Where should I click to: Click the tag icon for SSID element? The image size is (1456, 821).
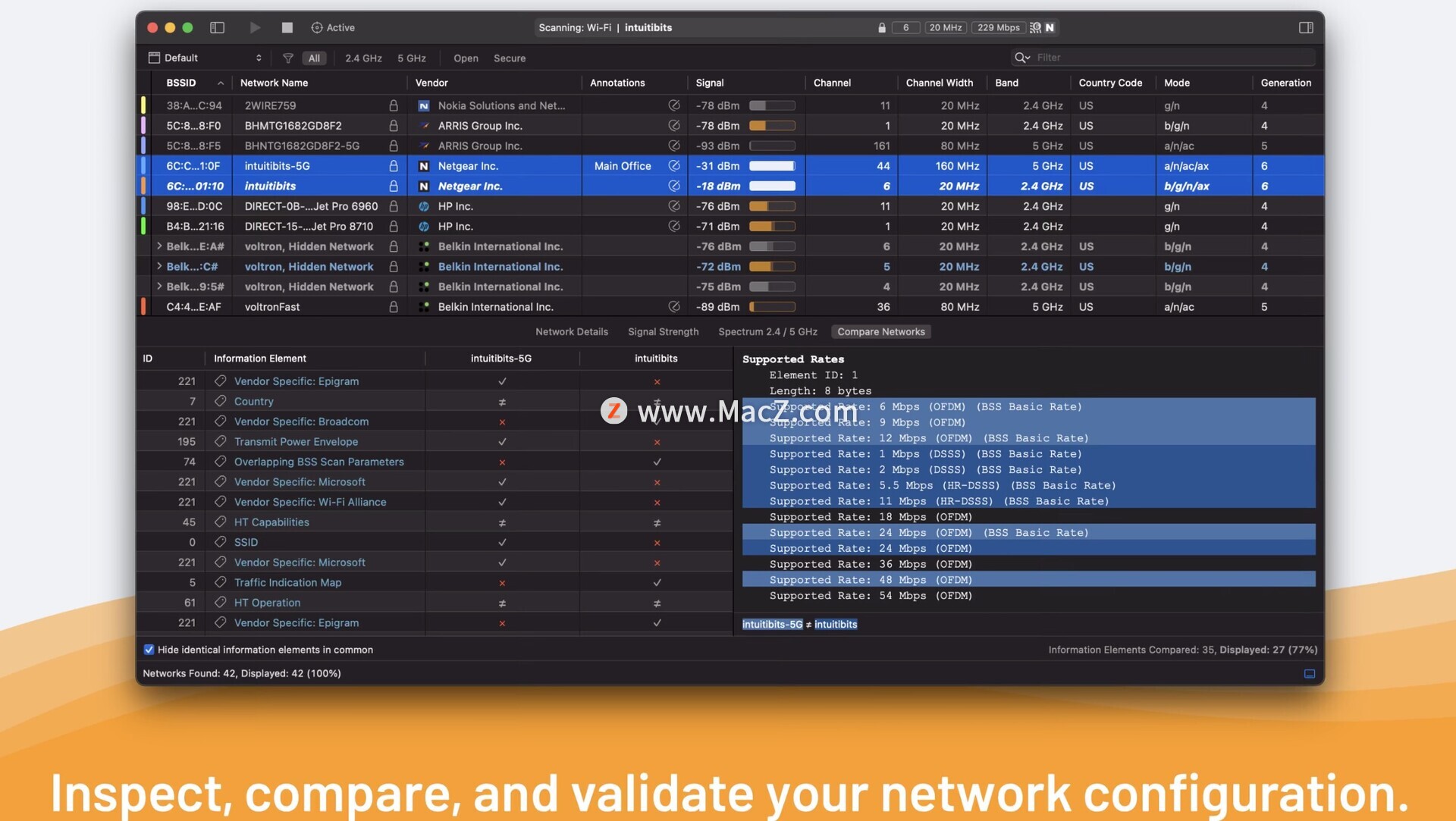[x=221, y=542]
